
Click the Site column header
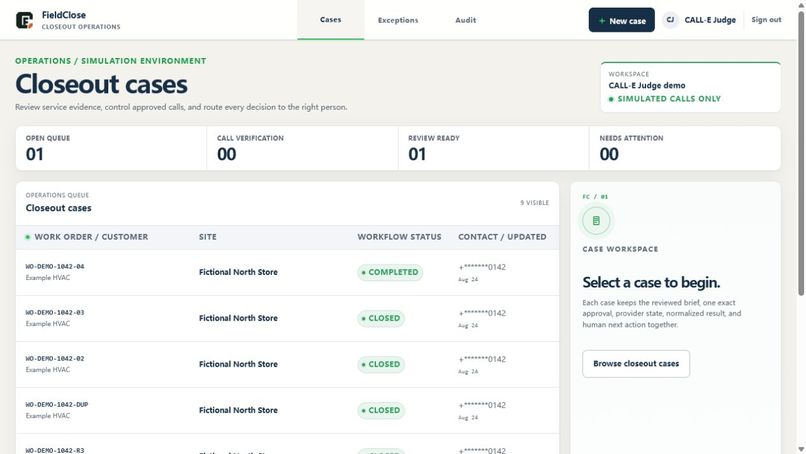pyautogui.click(x=208, y=237)
